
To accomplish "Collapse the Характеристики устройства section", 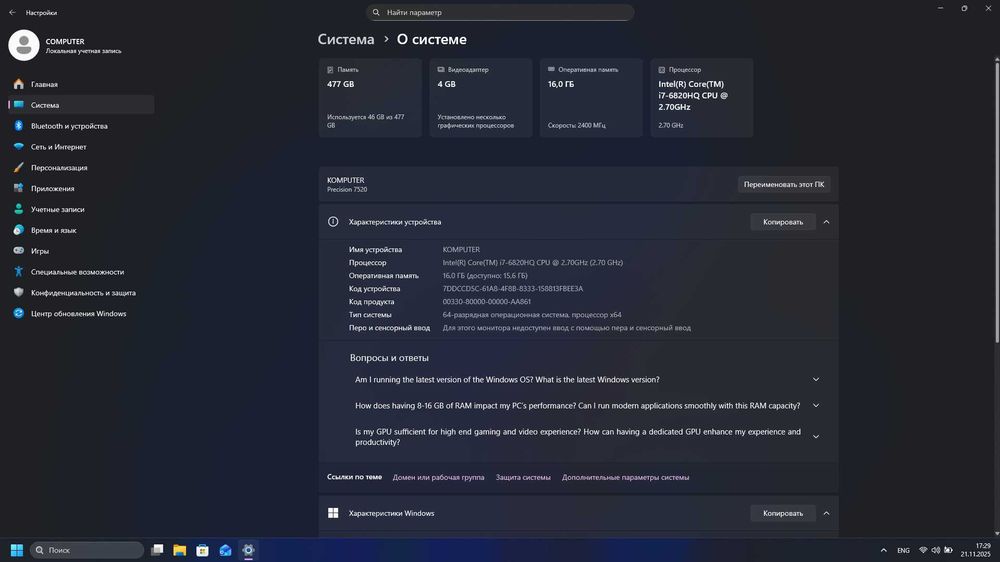I will pos(826,222).
